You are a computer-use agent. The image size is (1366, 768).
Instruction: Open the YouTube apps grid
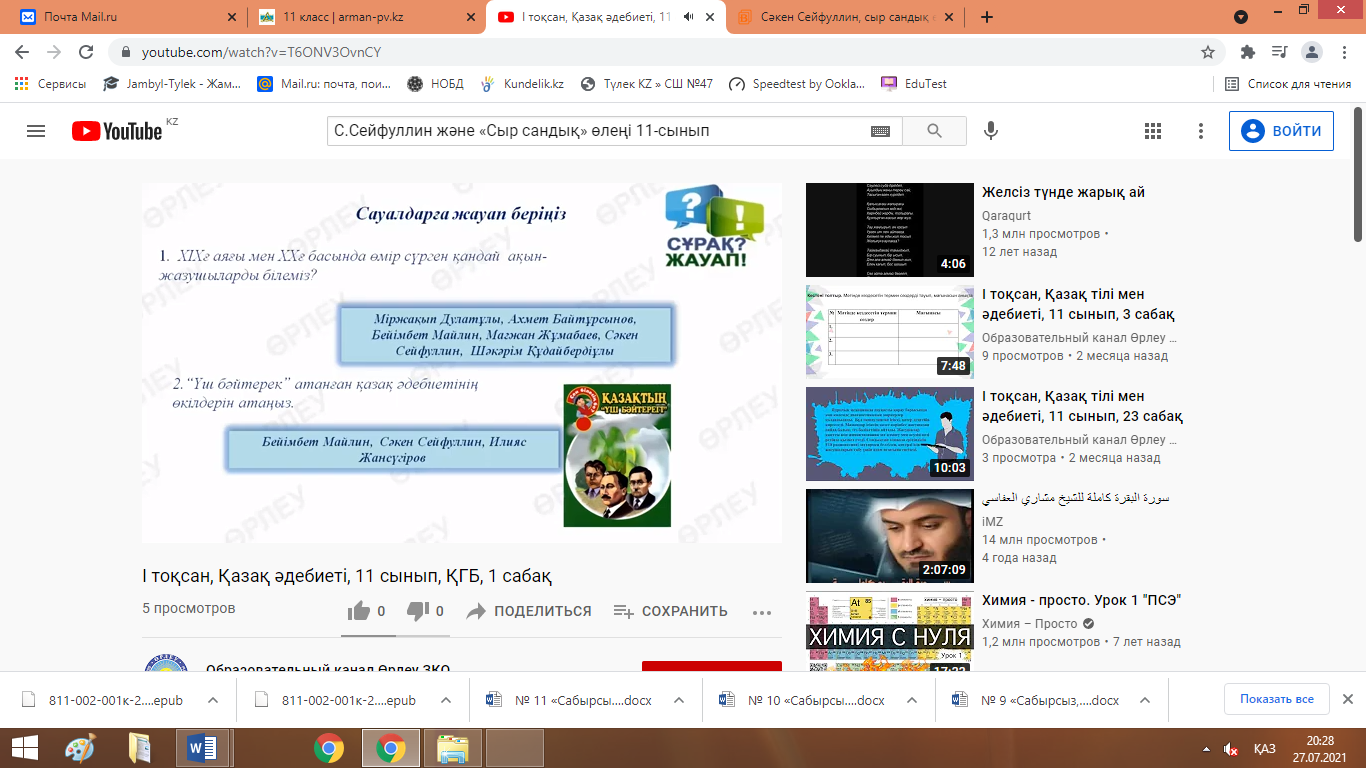pos(1152,131)
